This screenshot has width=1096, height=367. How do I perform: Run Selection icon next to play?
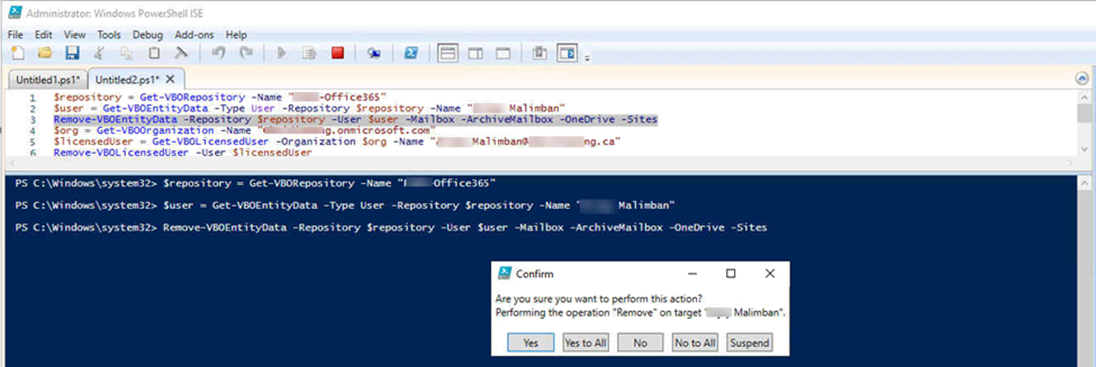click(x=310, y=53)
